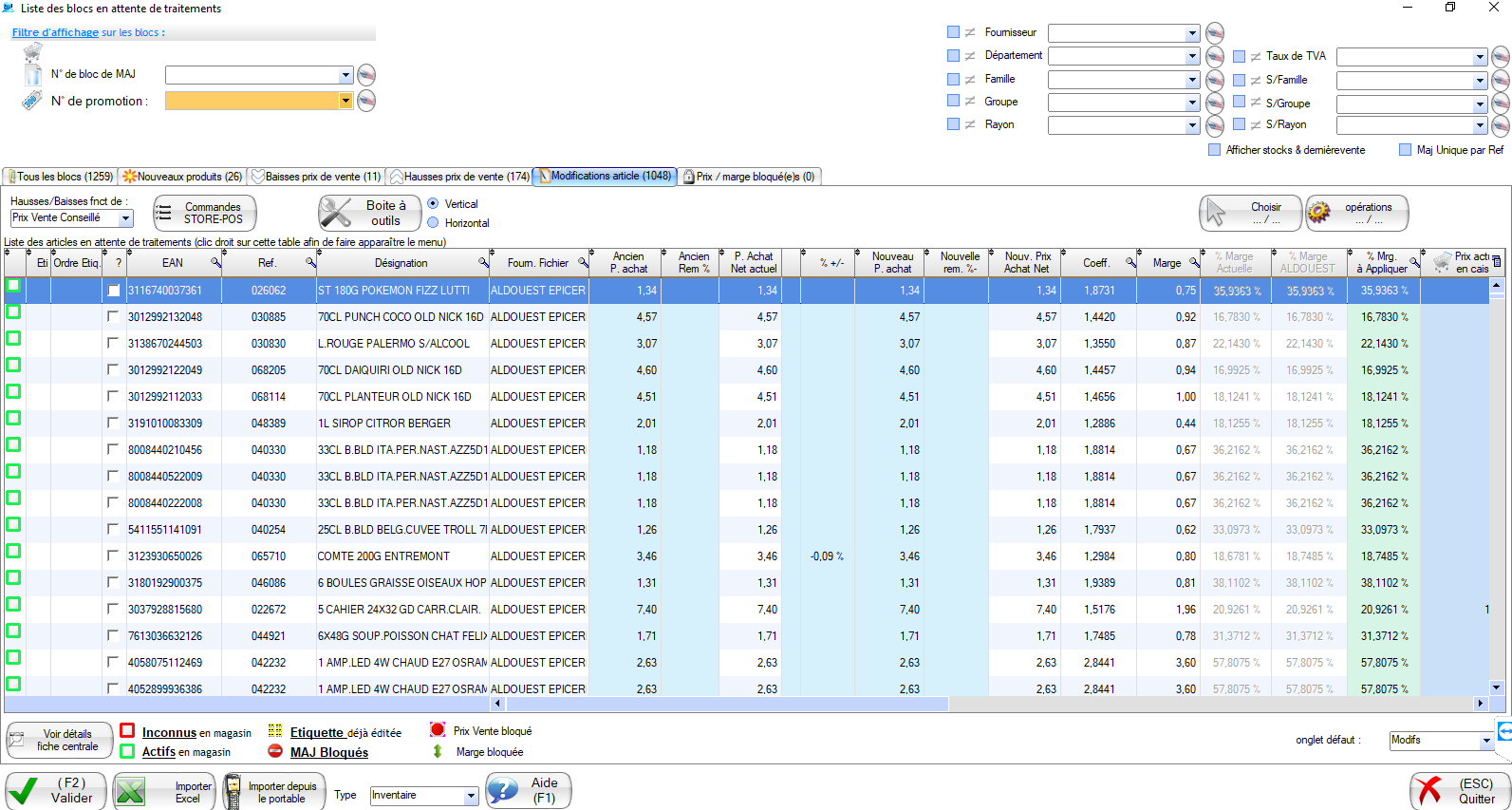Expand the Type Inventaire dropdown
1512x810 pixels.
point(471,796)
